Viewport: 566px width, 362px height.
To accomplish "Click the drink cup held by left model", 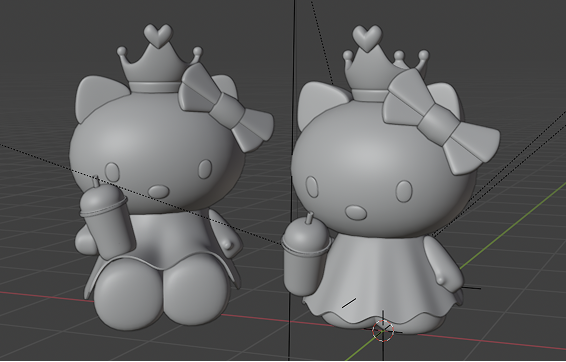I will 107,218.
